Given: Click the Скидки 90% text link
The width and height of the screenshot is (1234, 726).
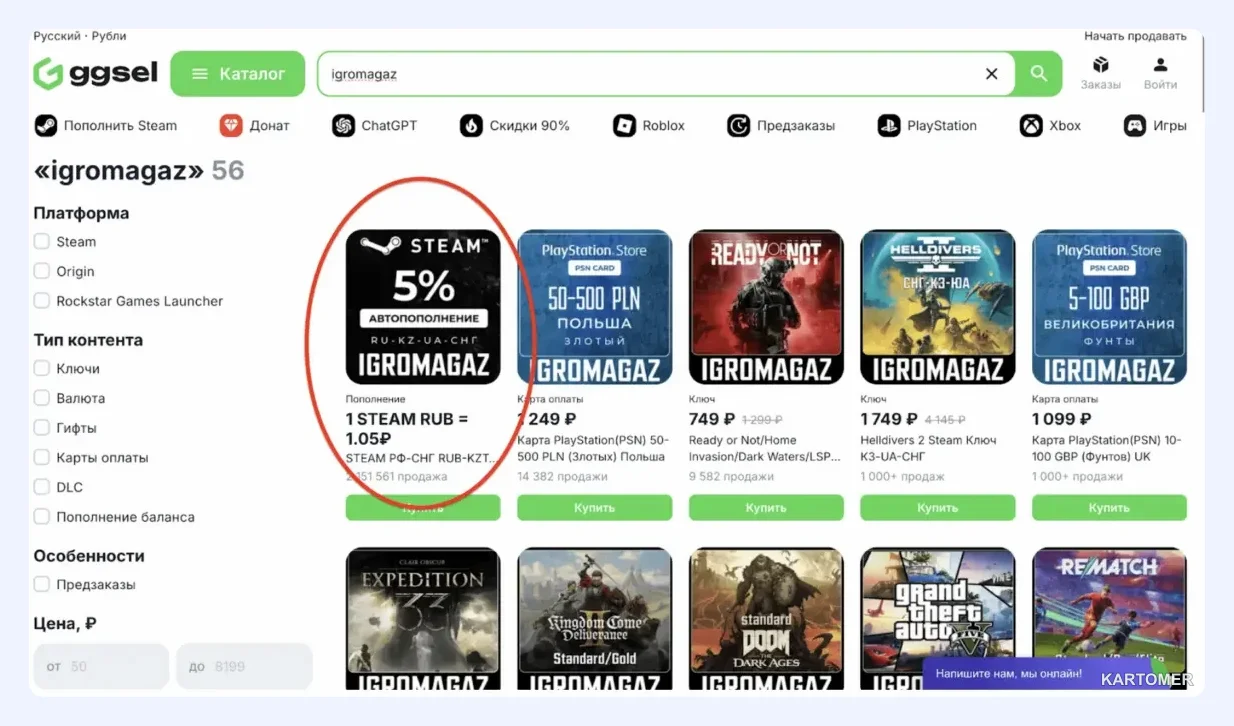Looking at the screenshot, I should coord(529,126).
